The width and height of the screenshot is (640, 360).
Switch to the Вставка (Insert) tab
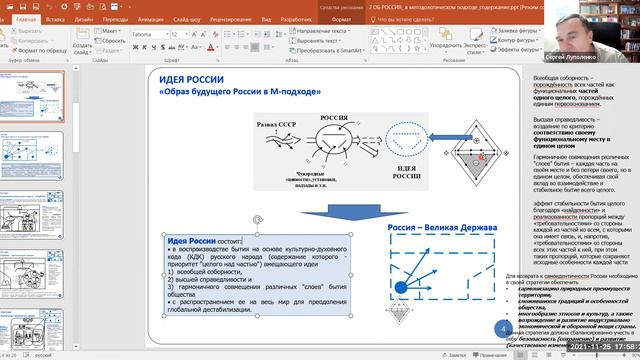[55, 19]
